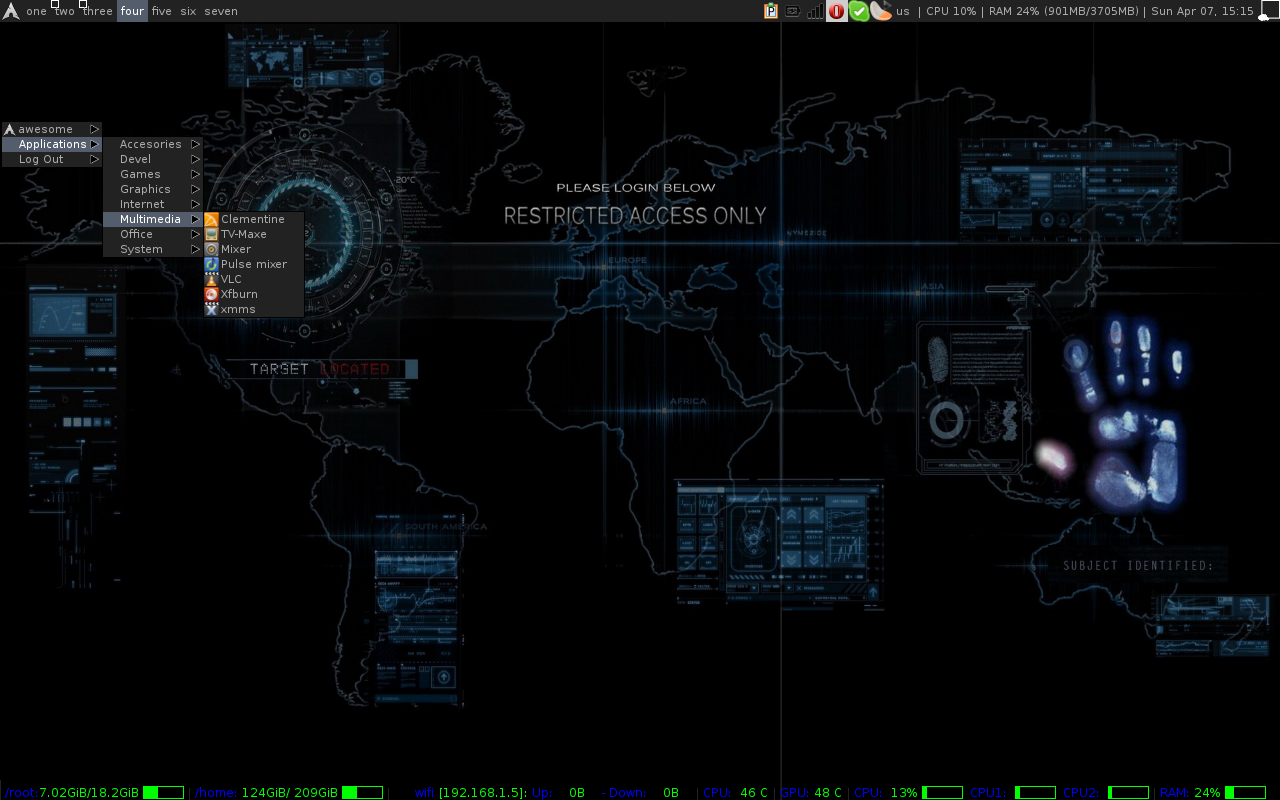
Task: Click the red Opera tray icon
Action: [x=836, y=11]
